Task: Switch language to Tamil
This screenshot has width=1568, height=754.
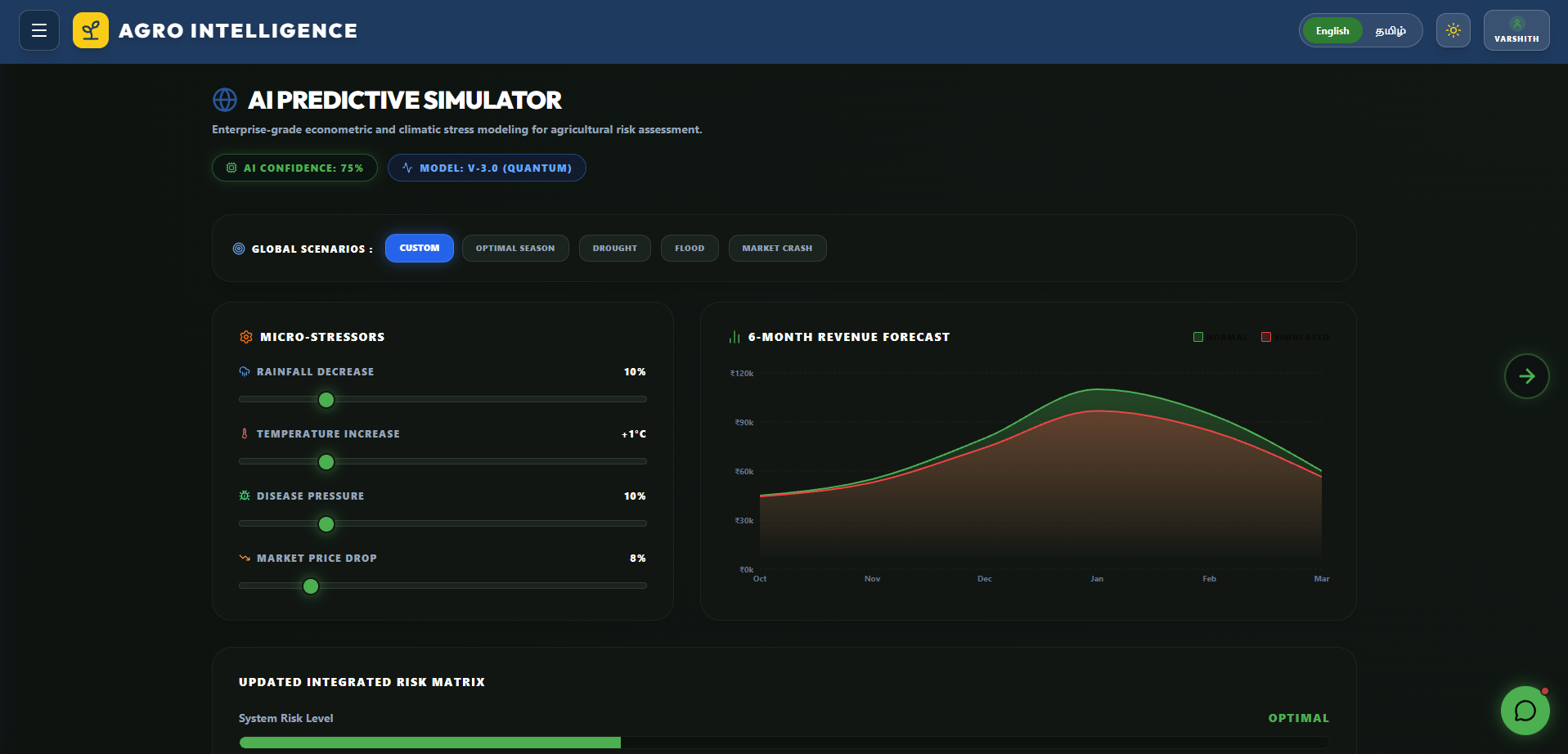Action: click(1391, 31)
